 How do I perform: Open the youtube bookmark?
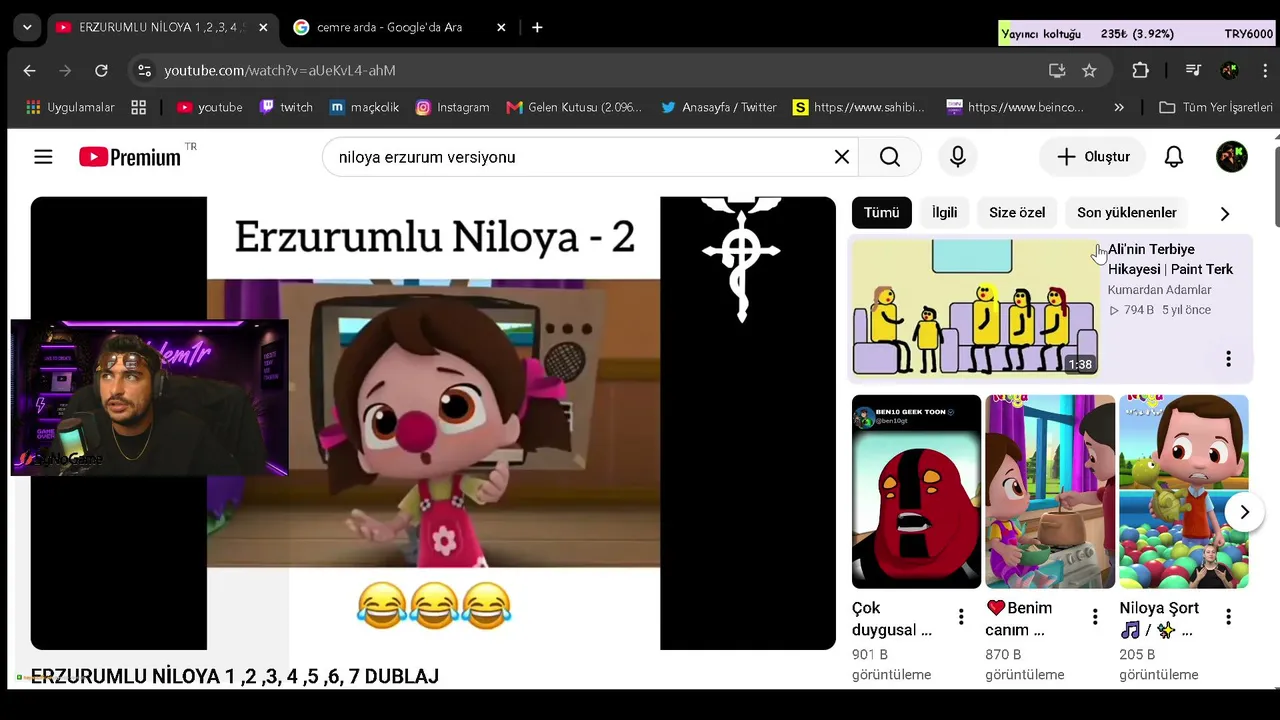tap(210, 107)
